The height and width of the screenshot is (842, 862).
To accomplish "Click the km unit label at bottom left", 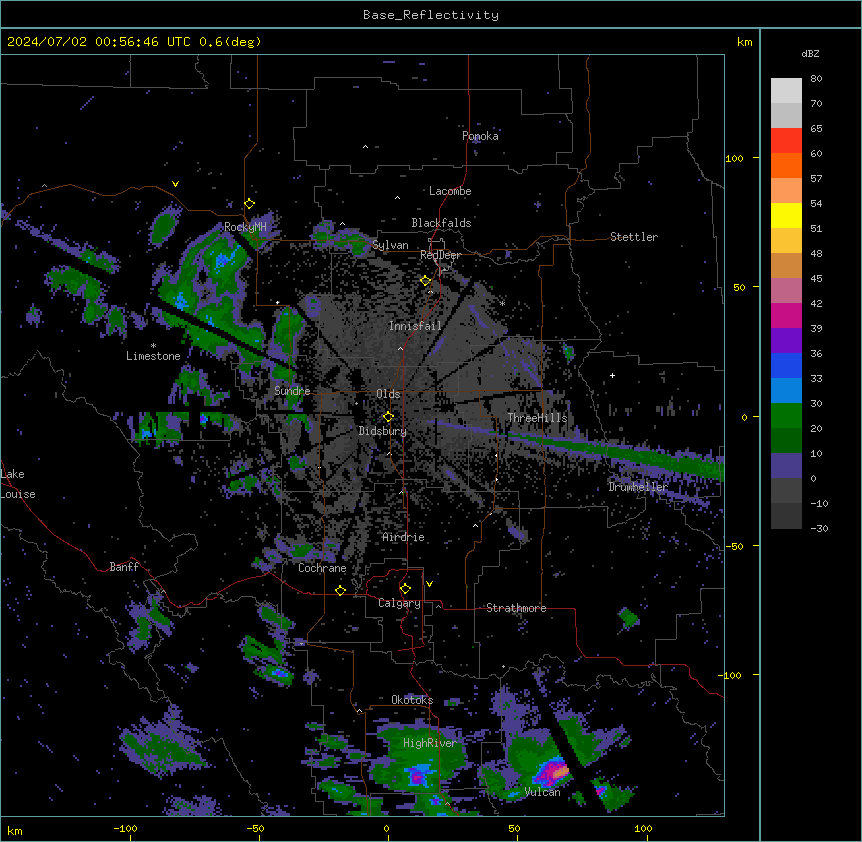I will pos(15,830).
